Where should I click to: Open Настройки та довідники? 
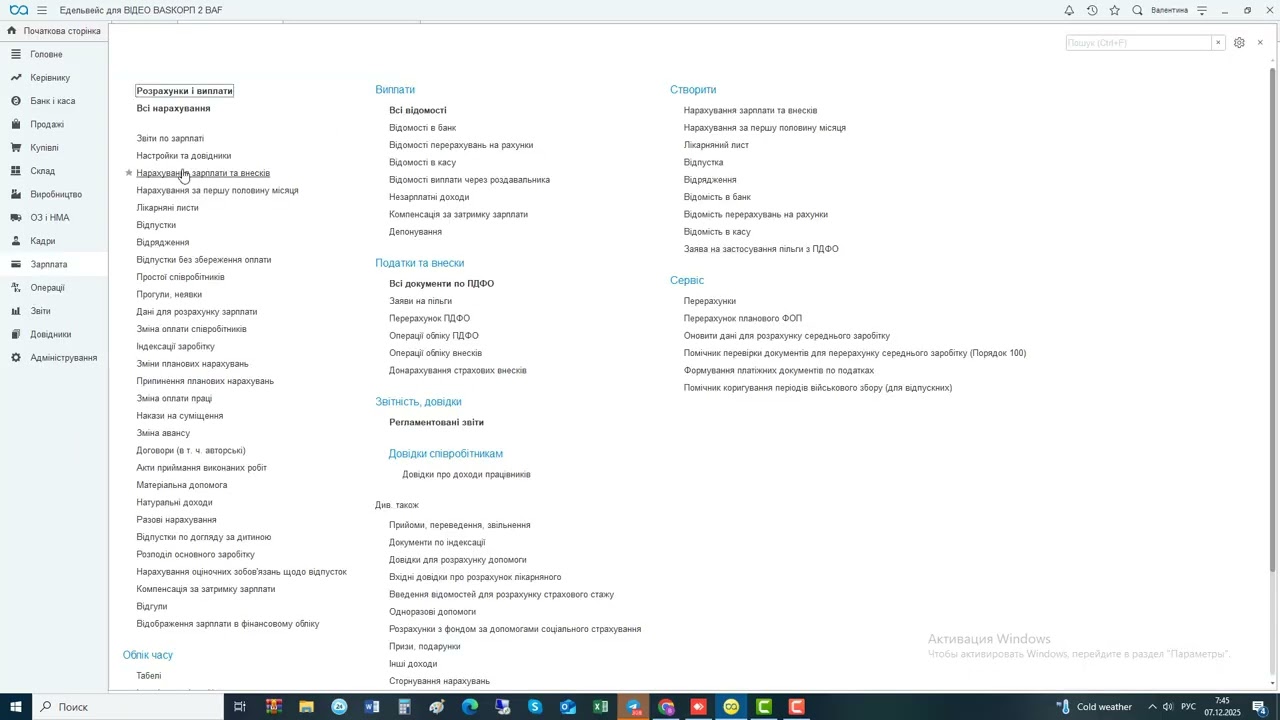pos(184,156)
